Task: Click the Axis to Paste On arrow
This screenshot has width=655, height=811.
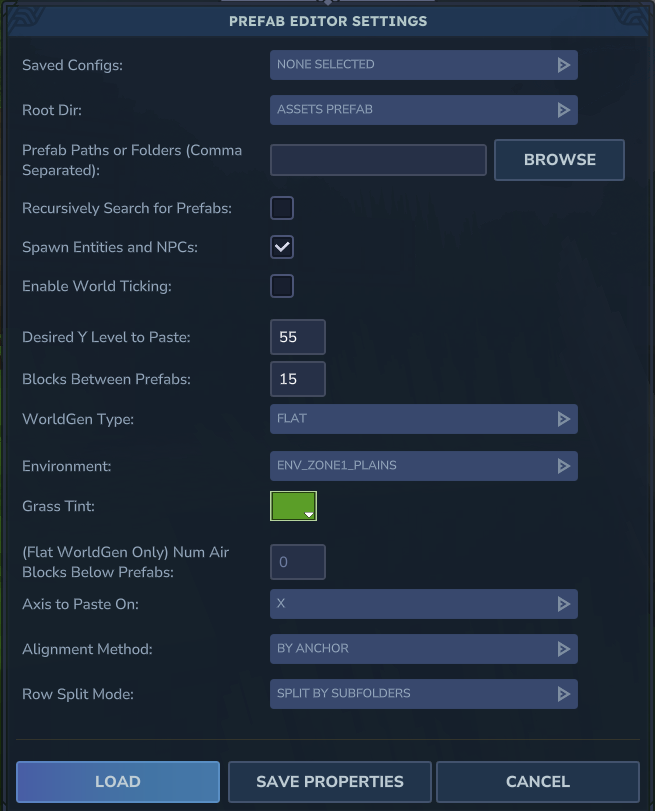Action: coord(563,604)
